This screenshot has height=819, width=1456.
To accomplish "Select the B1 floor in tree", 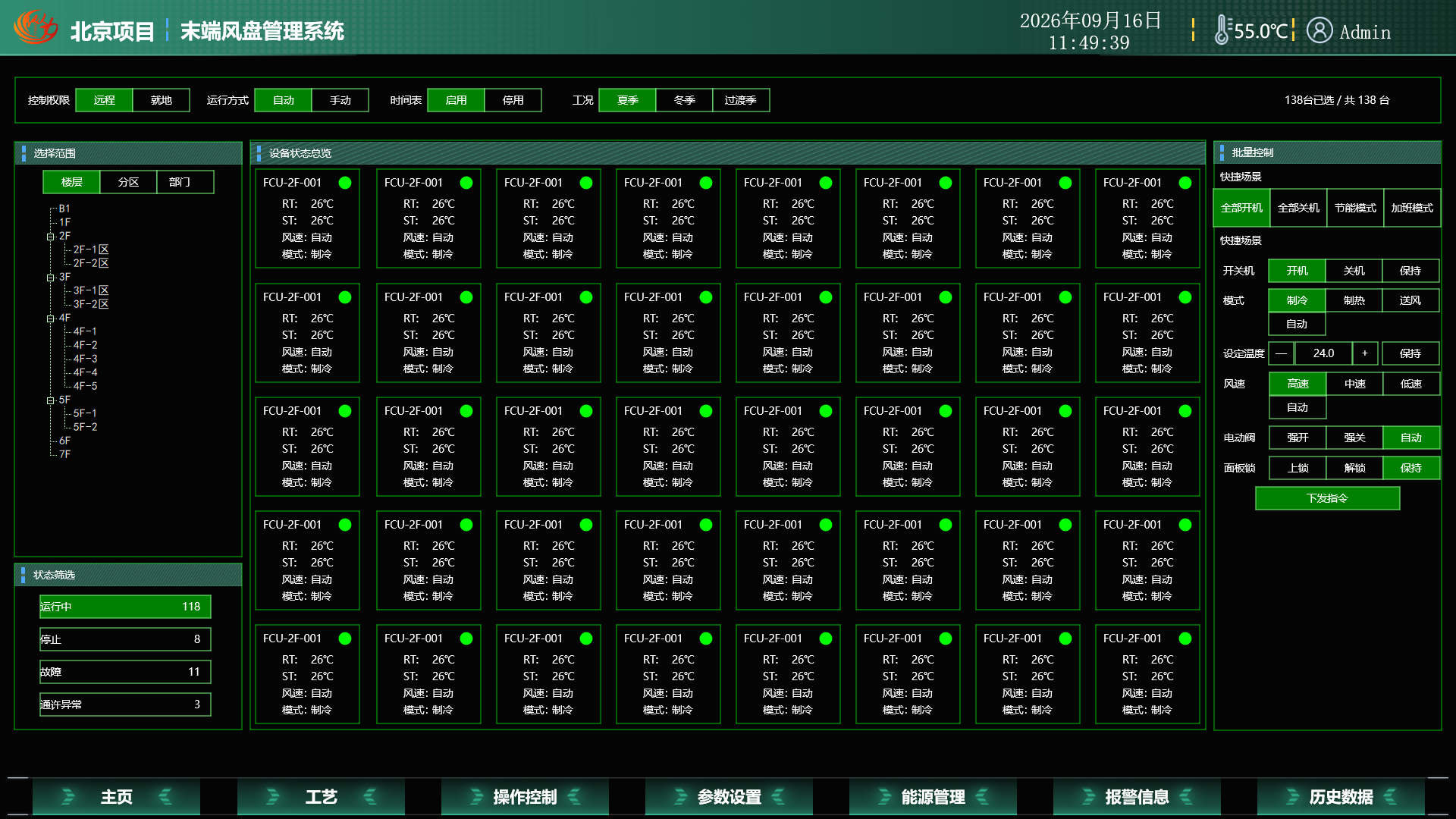I will click(x=64, y=209).
